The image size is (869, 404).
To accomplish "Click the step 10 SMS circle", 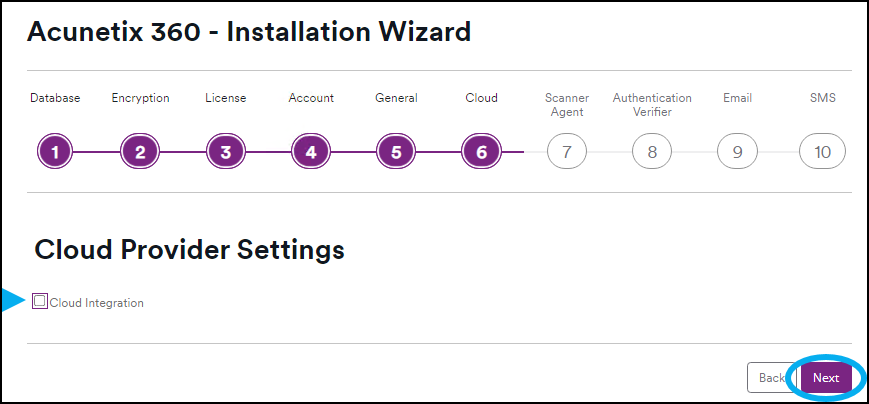I will (x=822, y=151).
